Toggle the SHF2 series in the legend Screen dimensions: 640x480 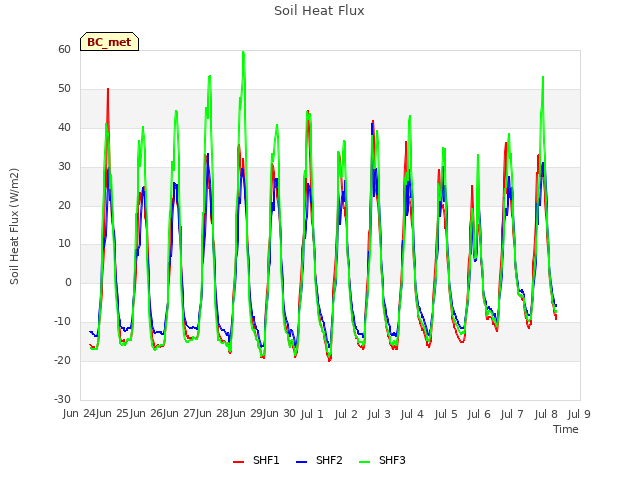319,460
